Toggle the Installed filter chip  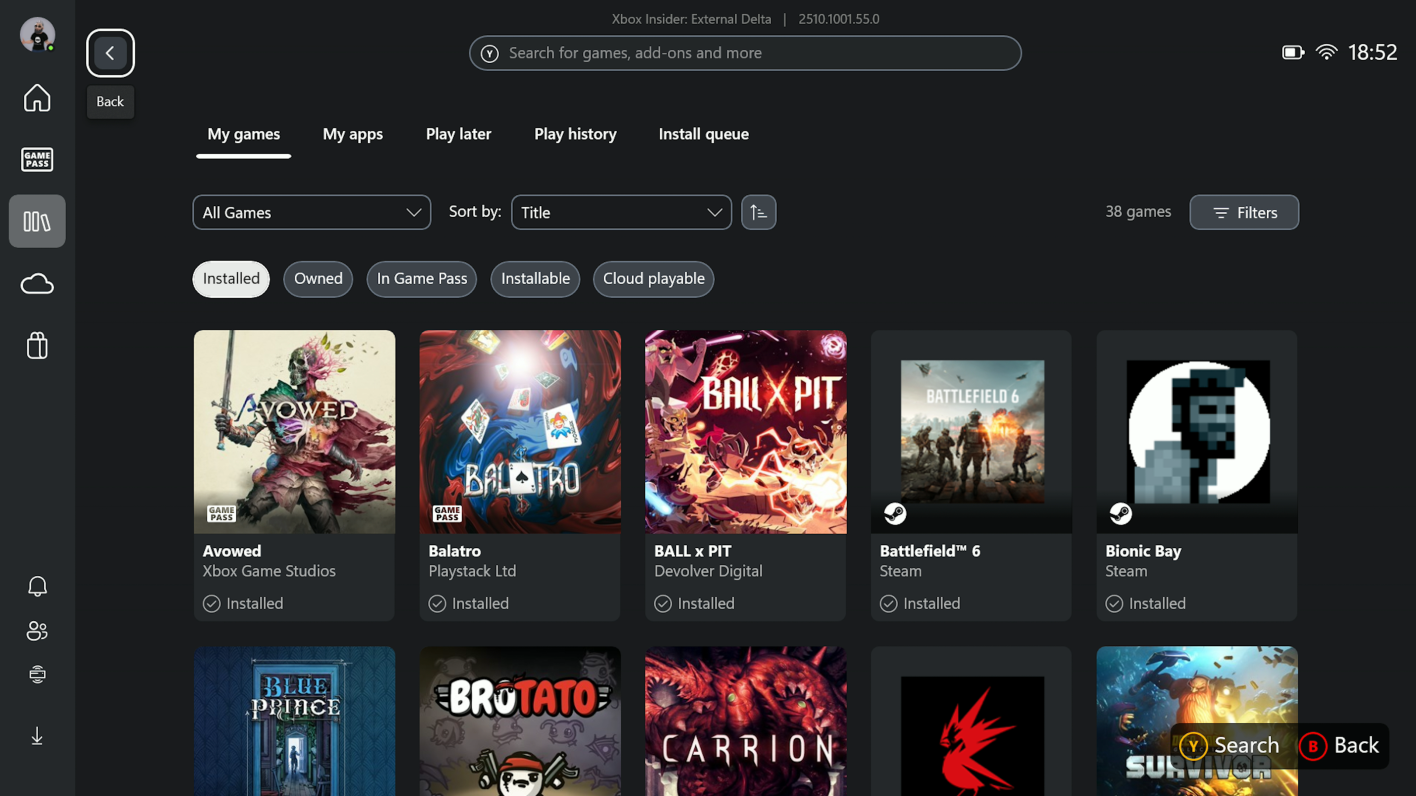click(231, 279)
